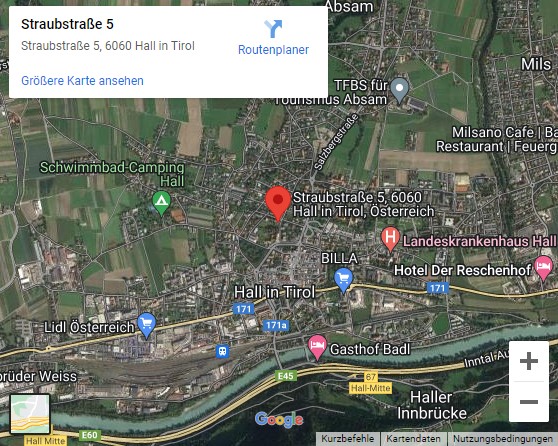Select the Gasthof Badl pink hotel marker
558x446 pixels.
(317, 348)
